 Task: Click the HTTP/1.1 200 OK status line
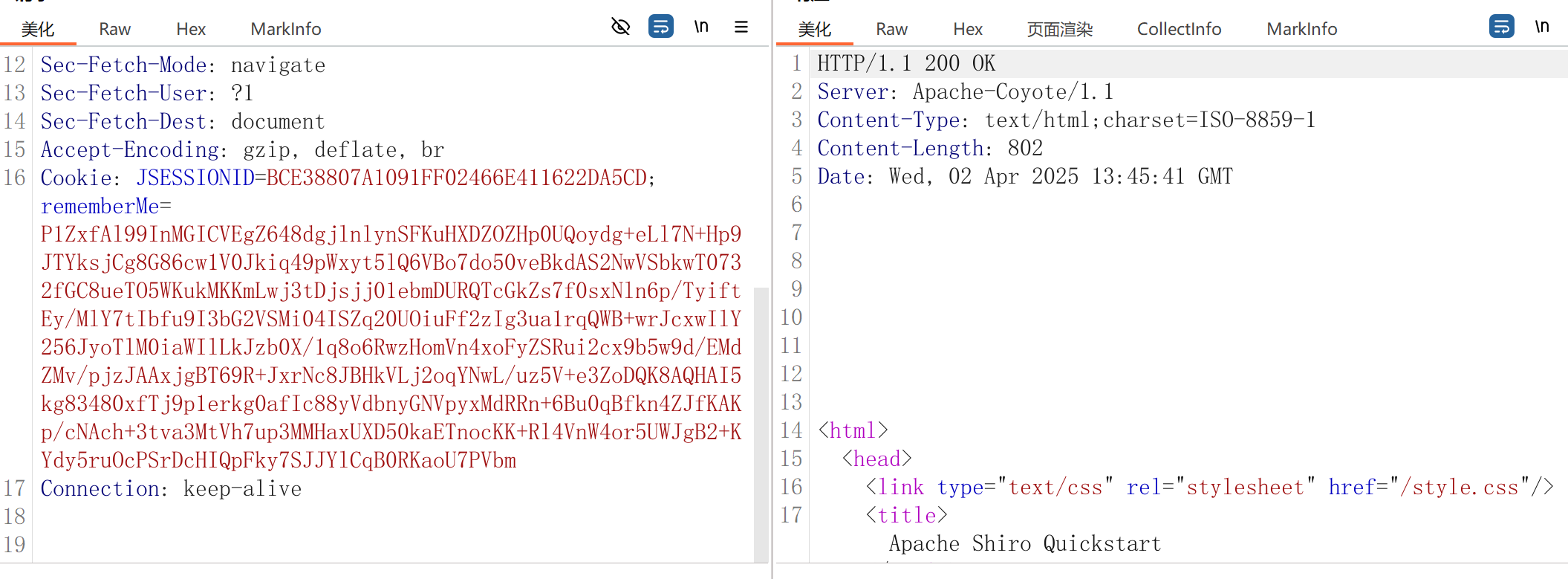point(906,63)
